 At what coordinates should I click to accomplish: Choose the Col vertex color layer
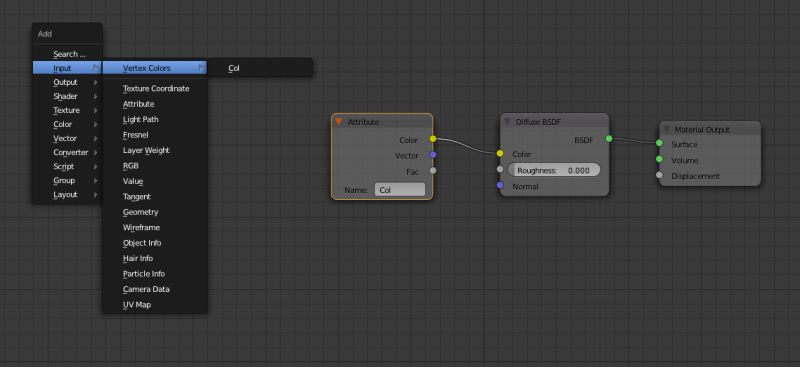pyautogui.click(x=260, y=68)
